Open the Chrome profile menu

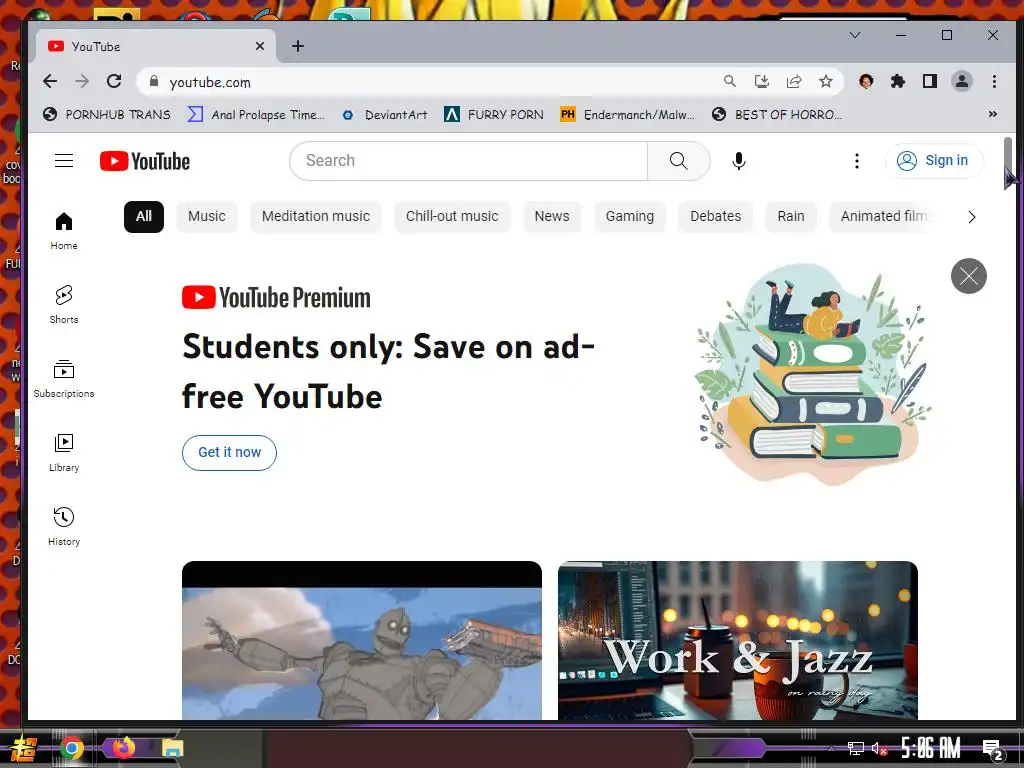click(x=962, y=81)
